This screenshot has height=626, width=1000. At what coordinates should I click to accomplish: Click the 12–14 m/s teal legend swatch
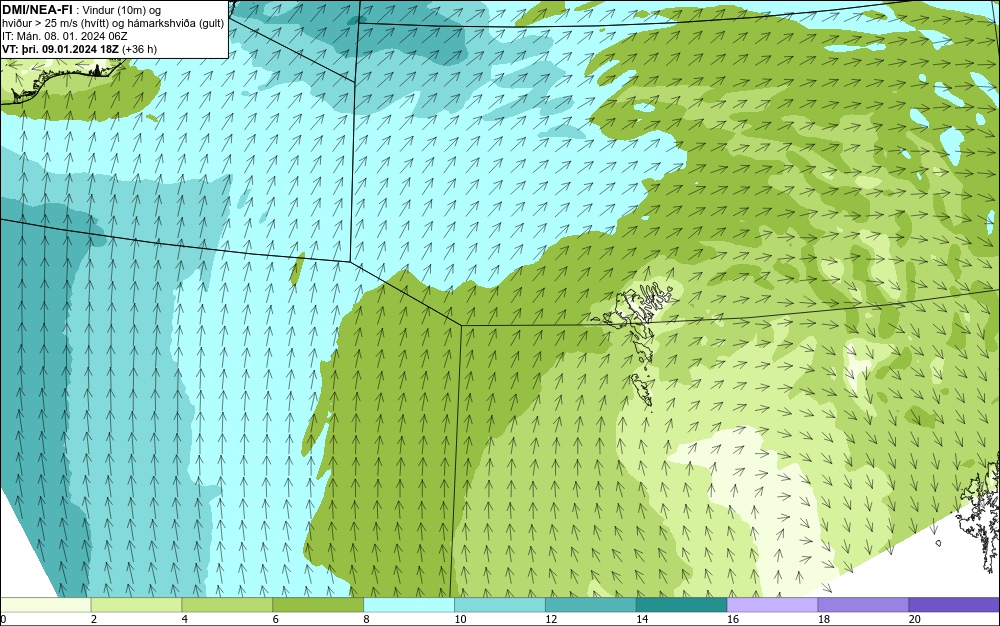pos(591,604)
